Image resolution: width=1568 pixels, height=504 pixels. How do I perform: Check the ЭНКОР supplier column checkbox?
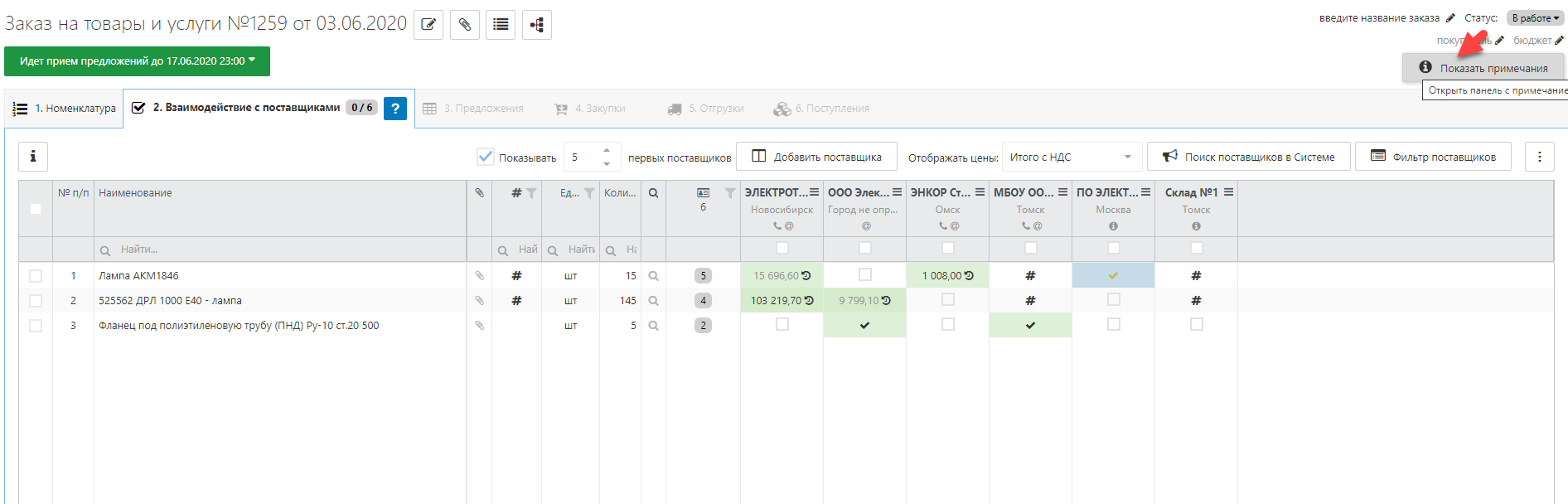(948, 248)
